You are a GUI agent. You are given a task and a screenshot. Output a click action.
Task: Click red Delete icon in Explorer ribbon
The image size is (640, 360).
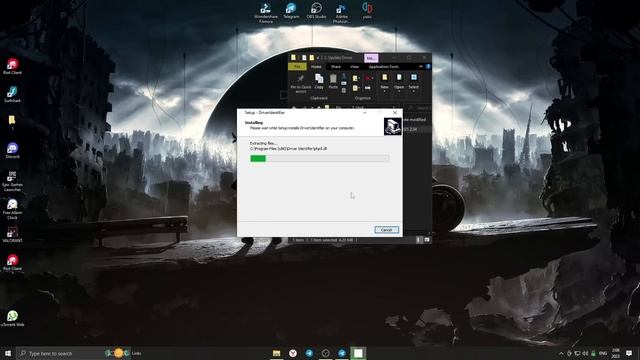click(369, 78)
